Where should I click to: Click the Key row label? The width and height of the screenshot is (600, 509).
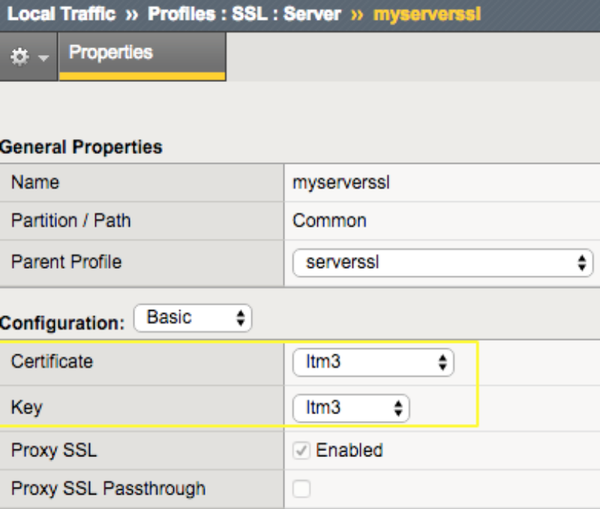point(25,407)
